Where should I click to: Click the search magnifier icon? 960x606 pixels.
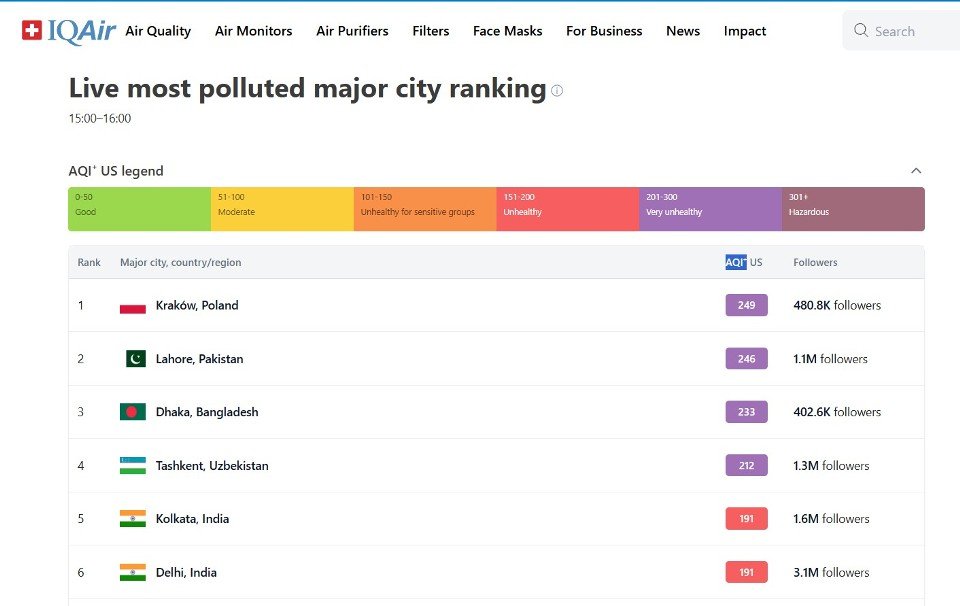click(x=861, y=31)
